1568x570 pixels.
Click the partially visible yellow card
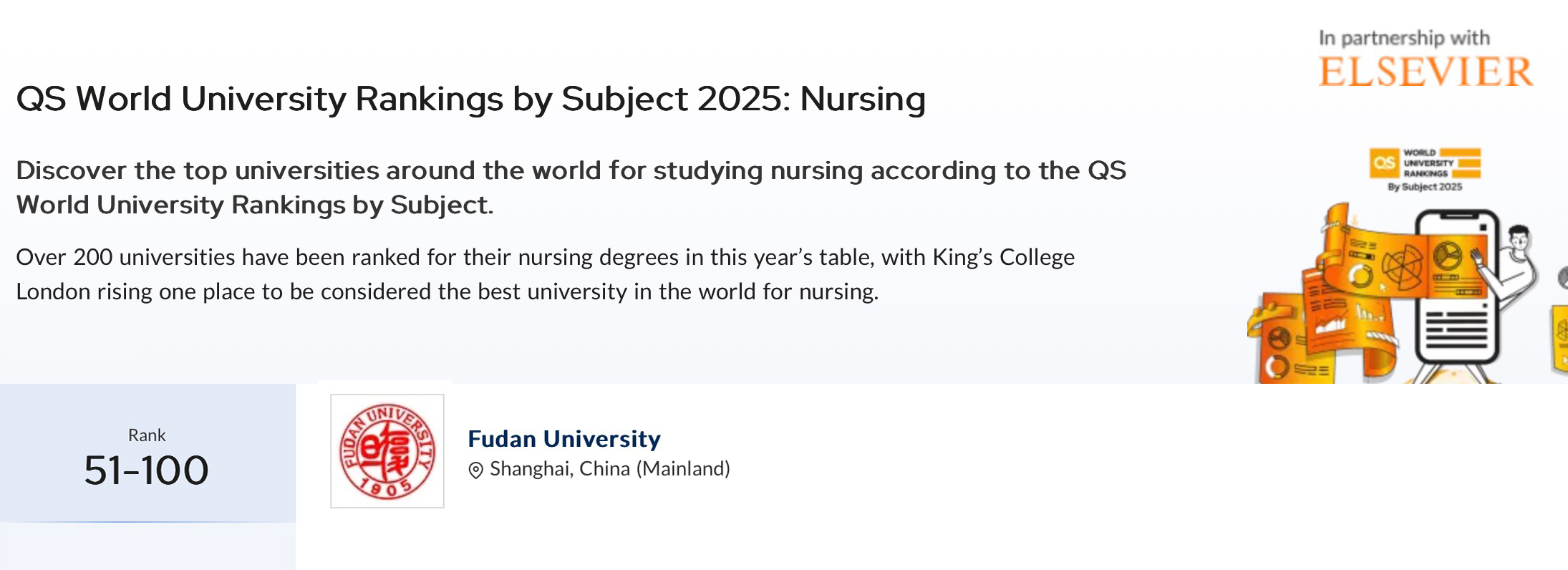1560,338
